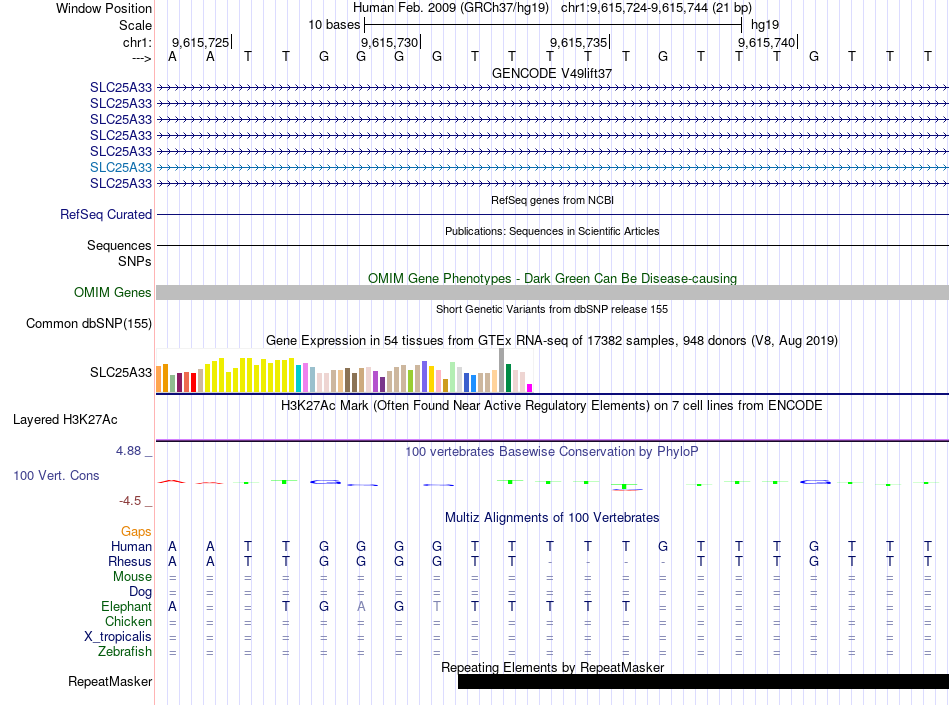The image size is (950, 705).
Task: Click the Publications: Sequences in Scientific Articles title
Action: tap(552, 231)
